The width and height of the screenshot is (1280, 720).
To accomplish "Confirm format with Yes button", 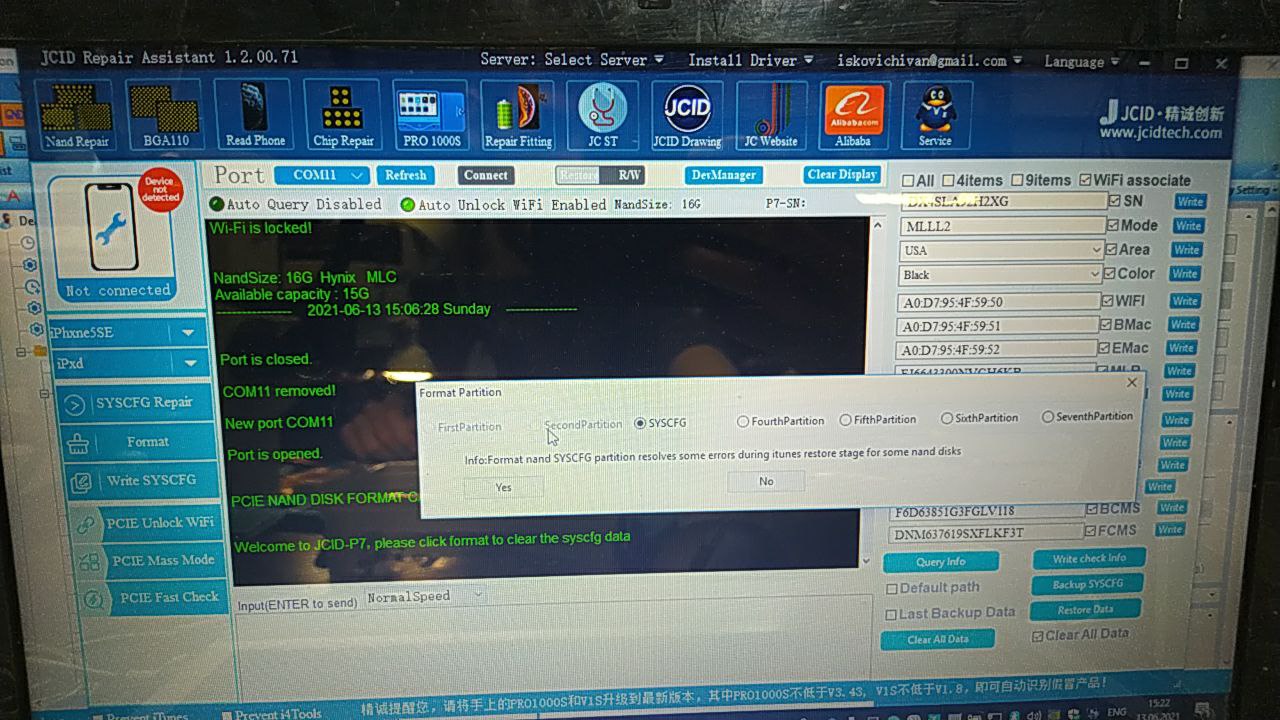I will click(503, 487).
